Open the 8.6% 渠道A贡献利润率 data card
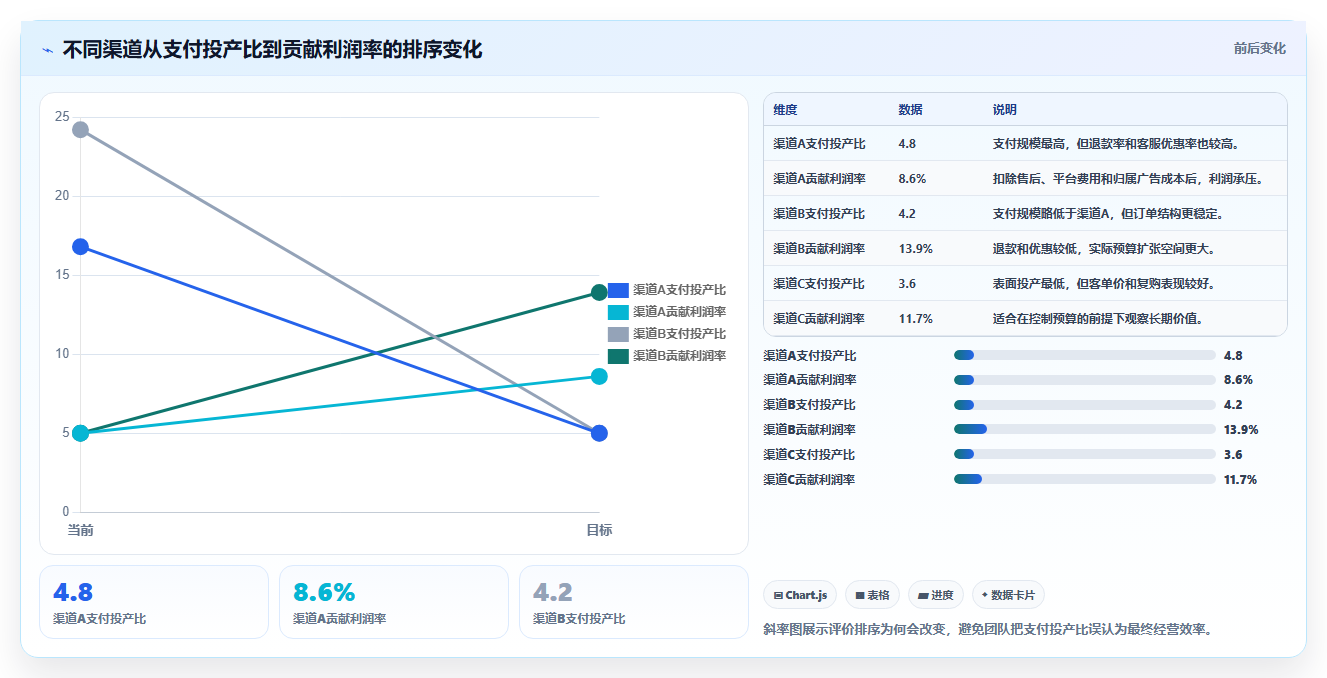 coord(394,602)
